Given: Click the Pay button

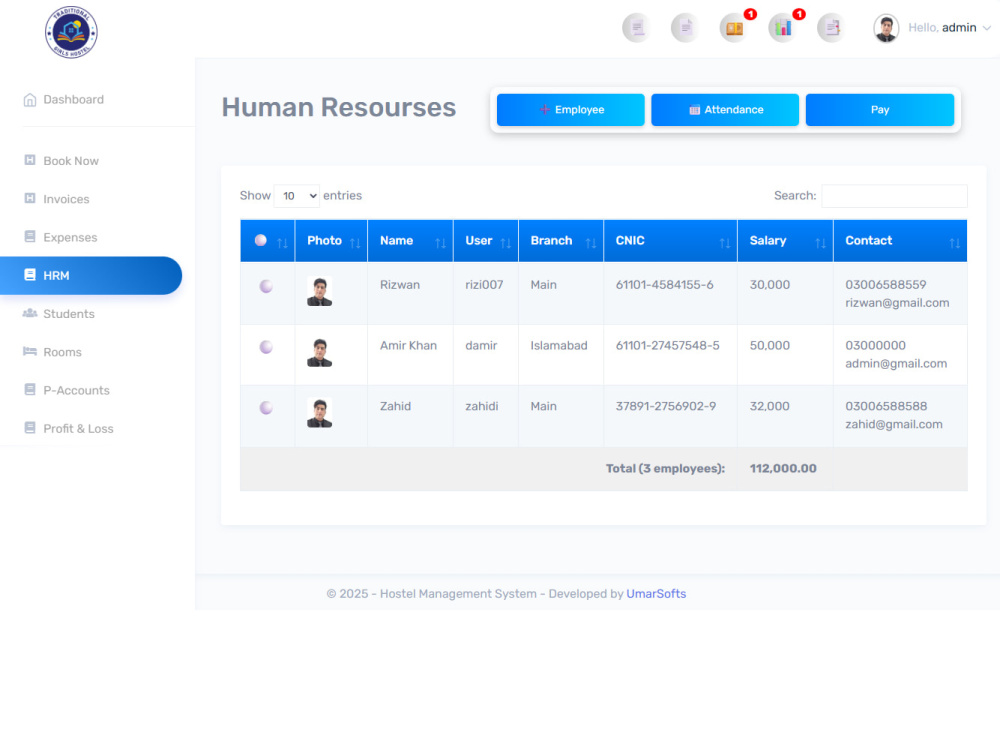Looking at the screenshot, I should [880, 110].
